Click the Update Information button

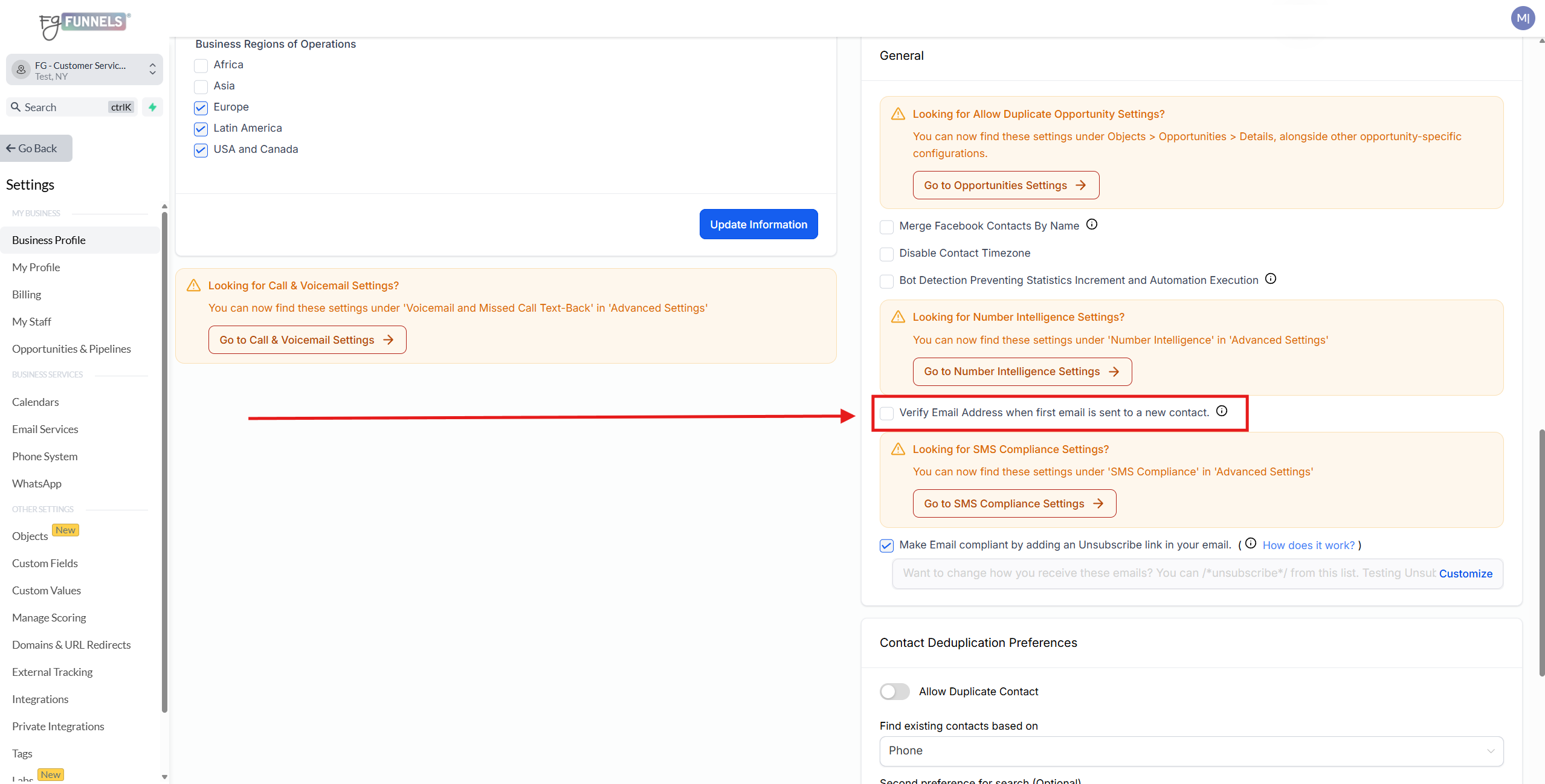click(758, 225)
